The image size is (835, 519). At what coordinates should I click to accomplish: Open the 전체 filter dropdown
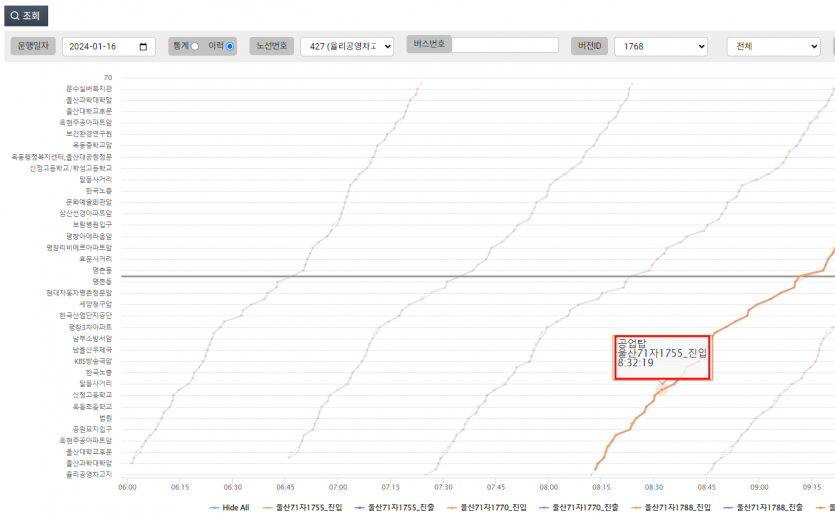773,47
